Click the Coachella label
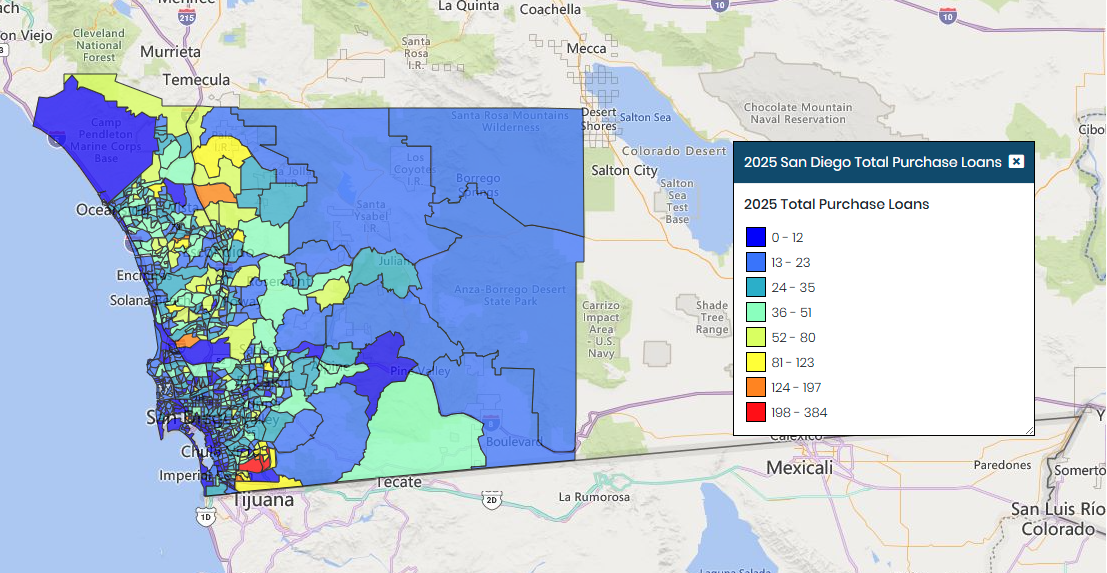The height and width of the screenshot is (573, 1107). click(551, 9)
